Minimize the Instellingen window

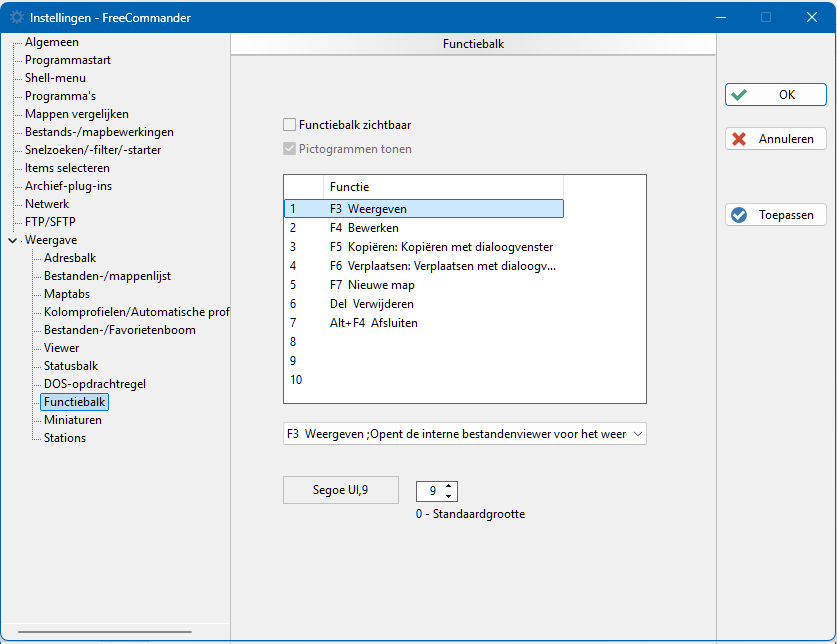pyautogui.click(x=721, y=17)
